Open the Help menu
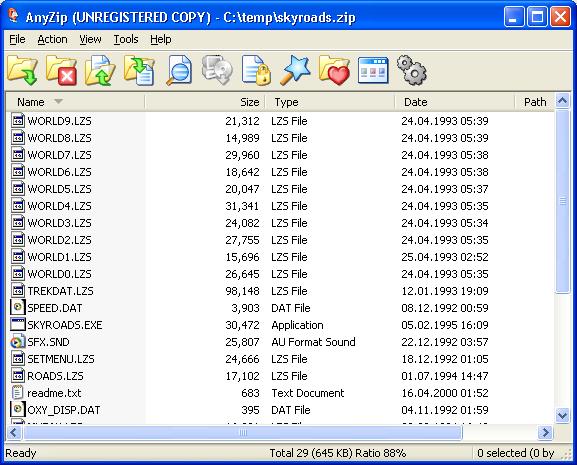The image size is (577, 465). coord(160,39)
